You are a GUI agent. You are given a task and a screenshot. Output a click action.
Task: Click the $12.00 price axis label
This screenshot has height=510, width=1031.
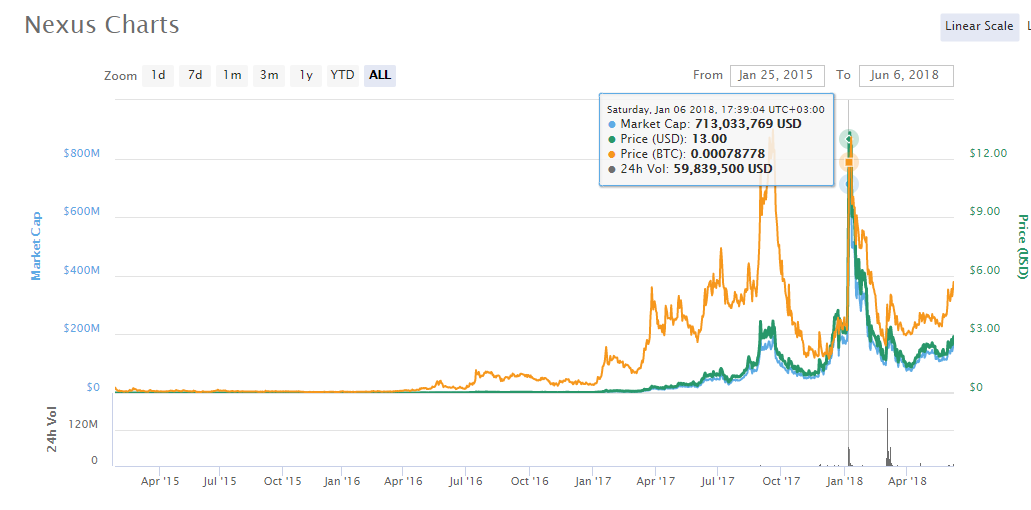988,153
